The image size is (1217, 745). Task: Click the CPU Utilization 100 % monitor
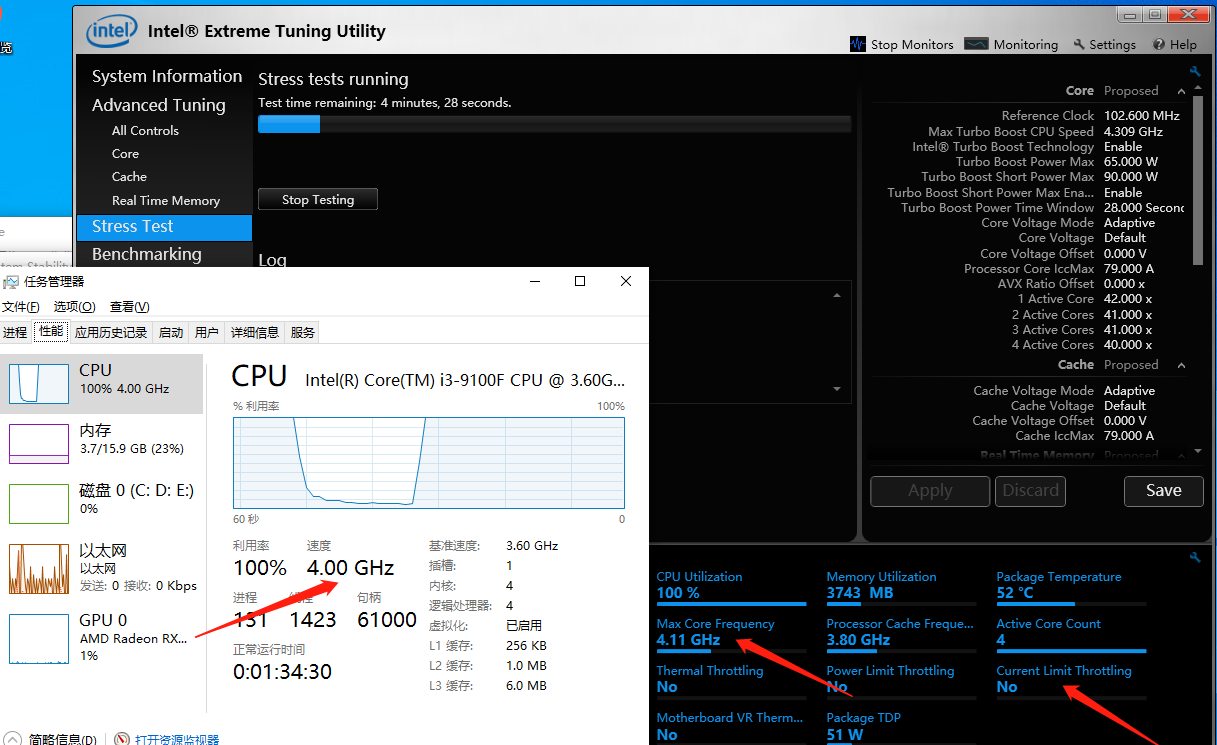[x=731, y=586]
